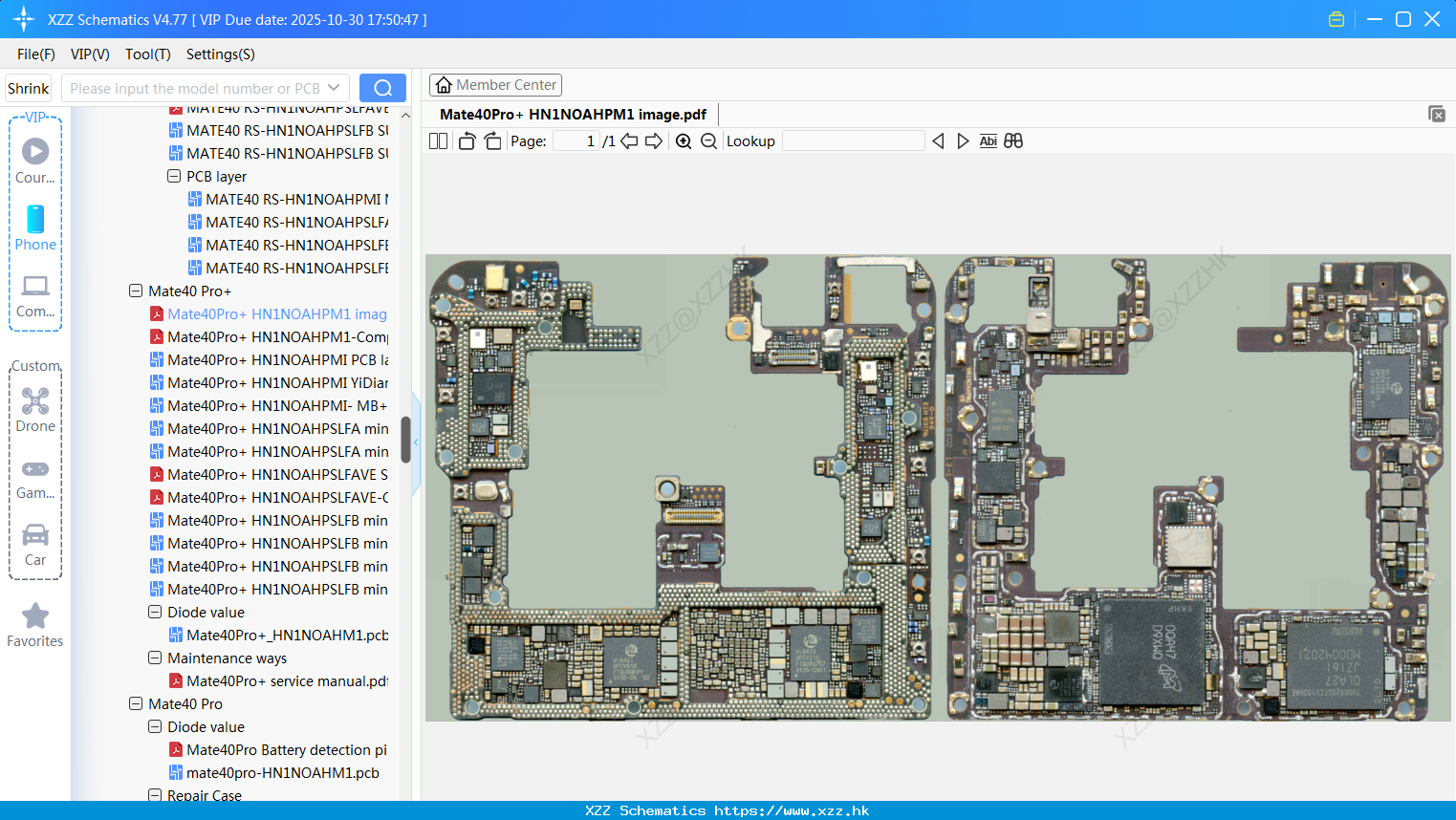Open Mate40Pro+ HN1NOAHPSLFAVE-C PDF

click(269, 497)
